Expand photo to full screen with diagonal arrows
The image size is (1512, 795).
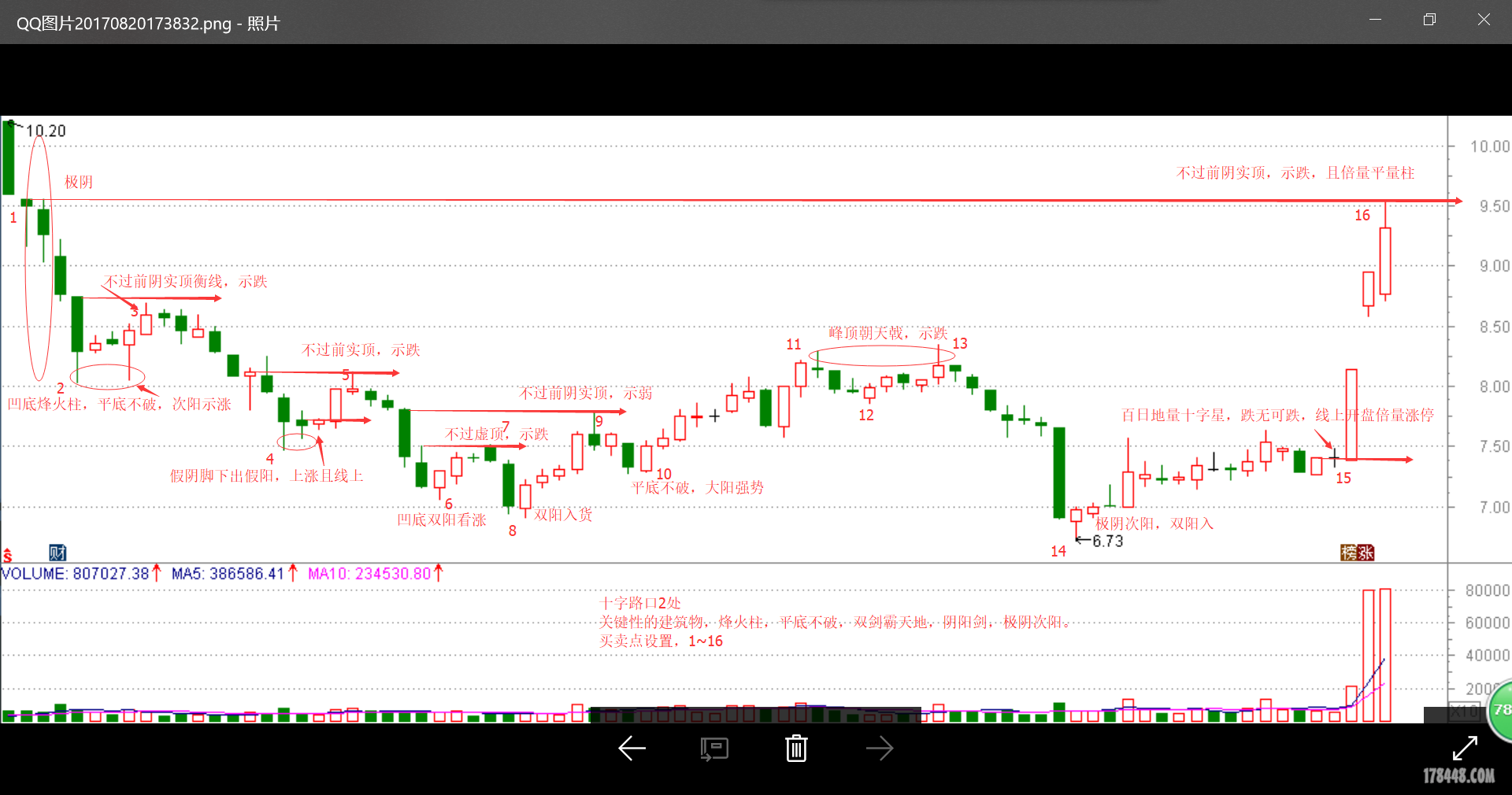[x=1465, y=748]
